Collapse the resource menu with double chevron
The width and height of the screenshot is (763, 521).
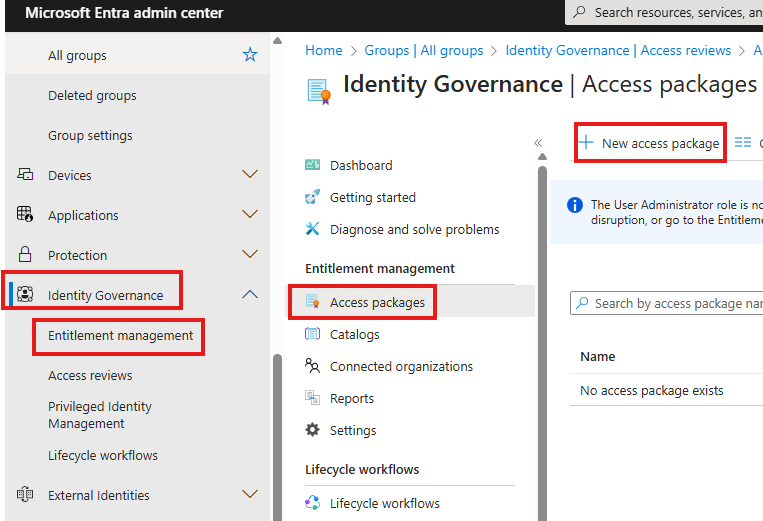click(538, 143)
